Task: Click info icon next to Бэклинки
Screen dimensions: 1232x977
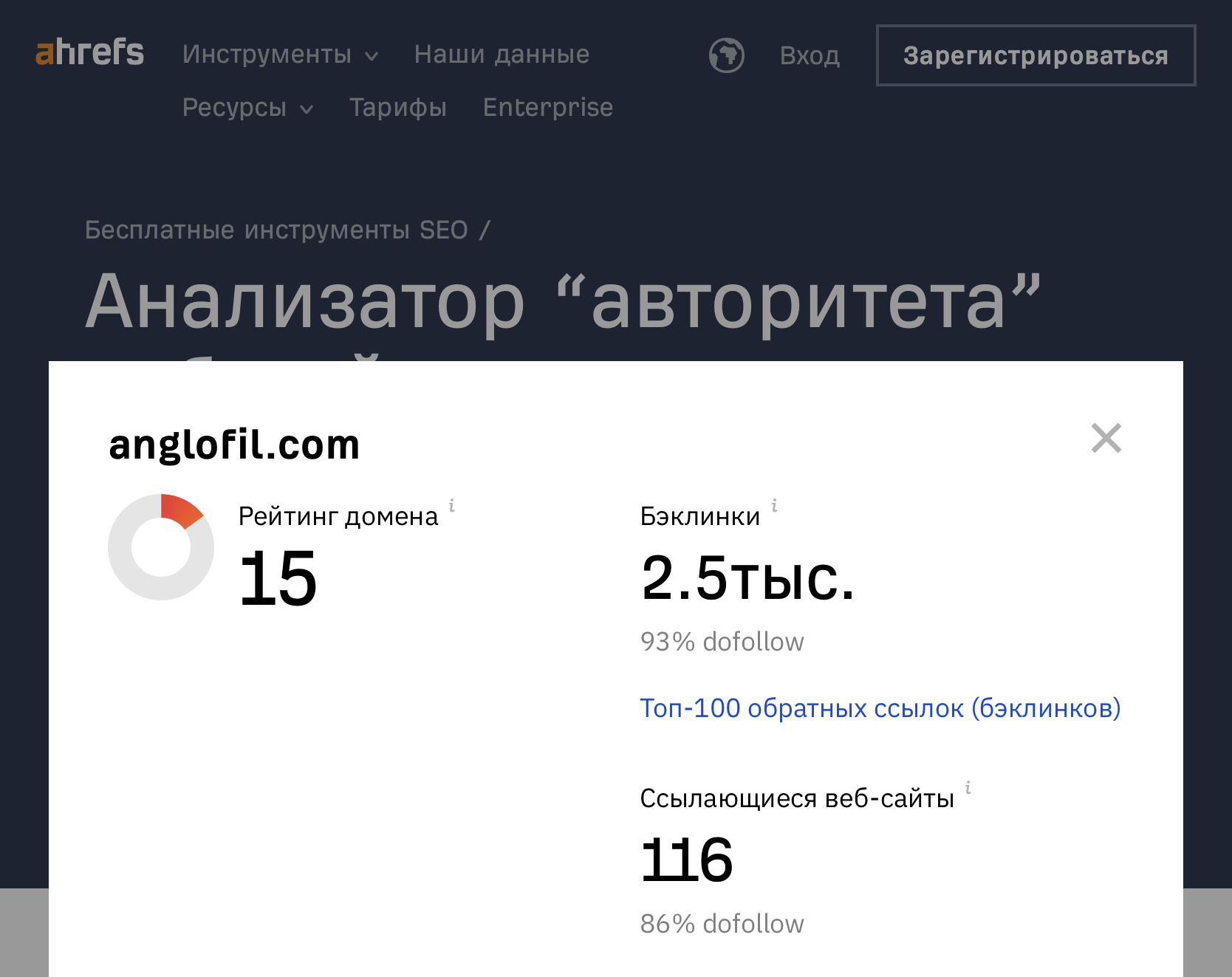Action: (774, 505)
